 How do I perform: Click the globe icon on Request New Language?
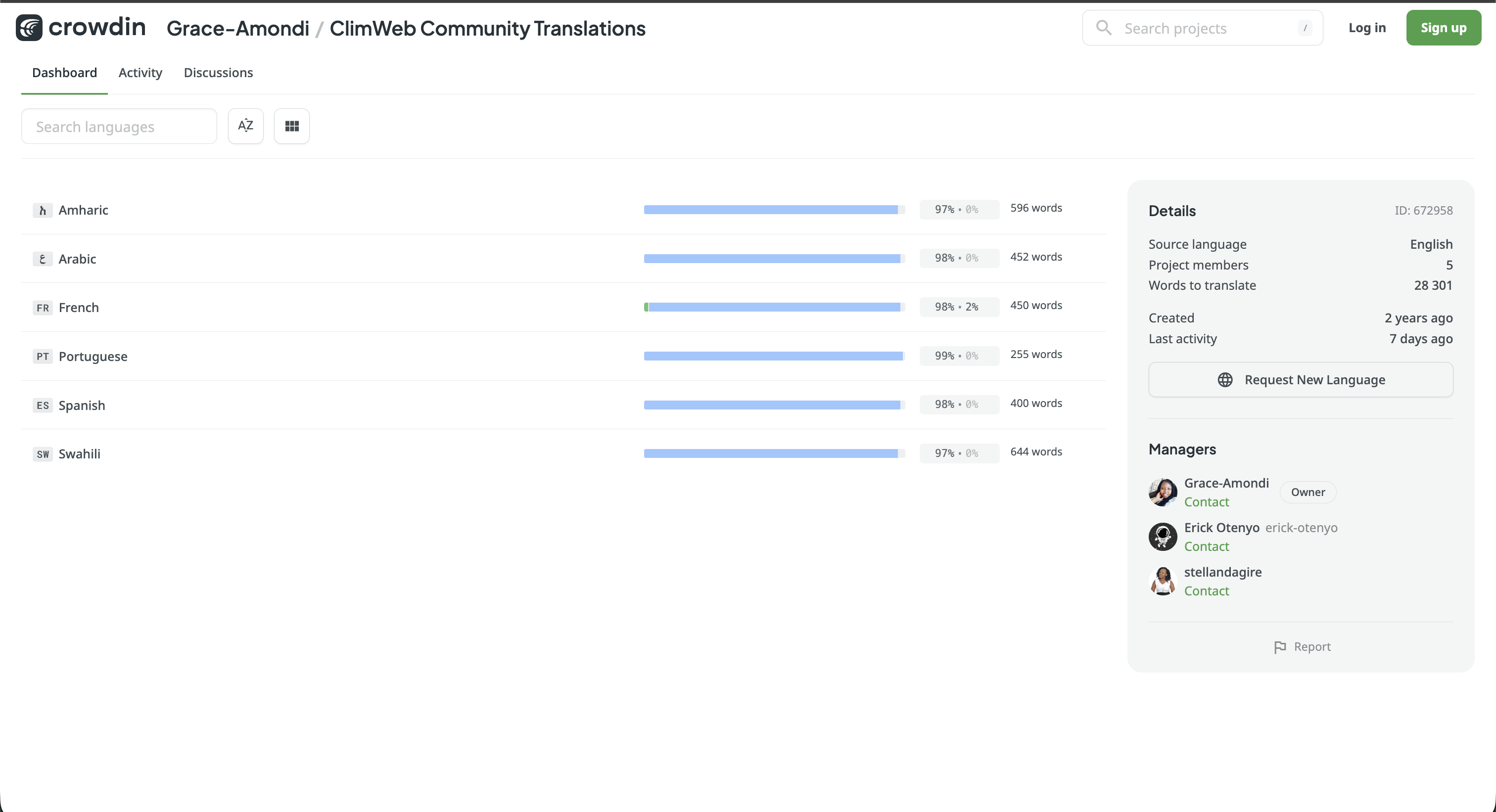pos(1225,380)
